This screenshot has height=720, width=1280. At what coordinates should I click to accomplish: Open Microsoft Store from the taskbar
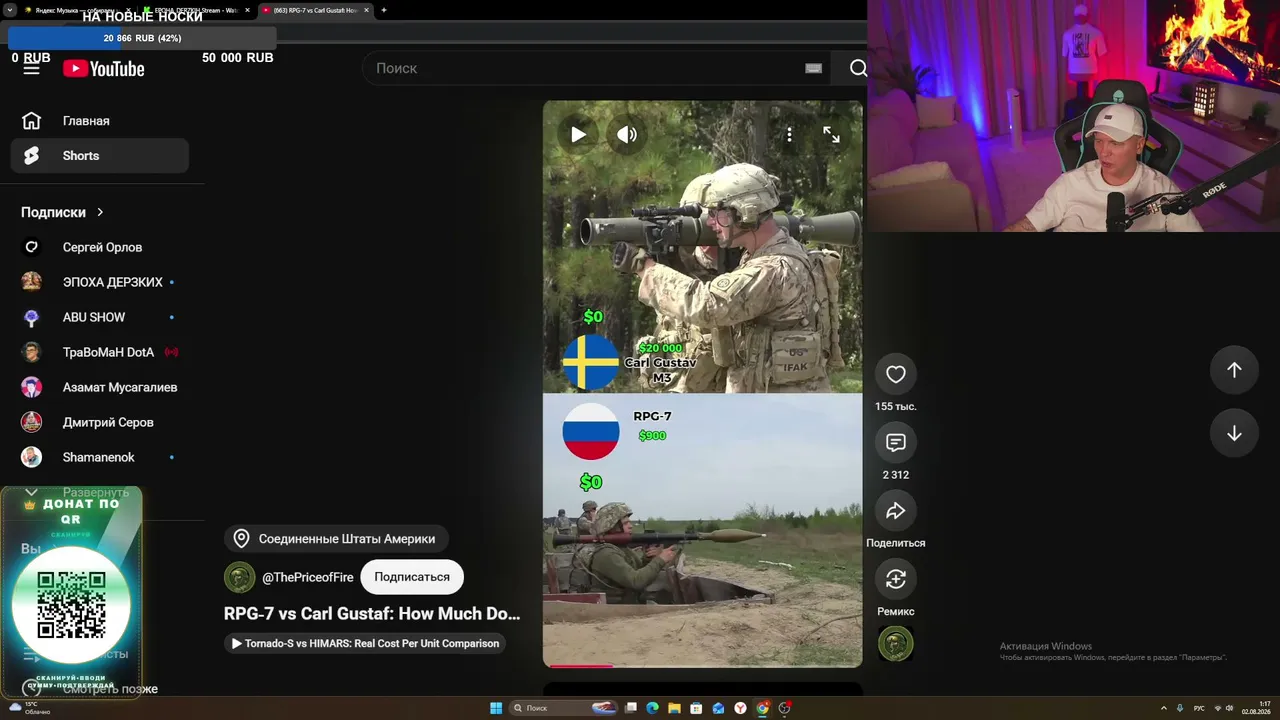pos(696,708)
